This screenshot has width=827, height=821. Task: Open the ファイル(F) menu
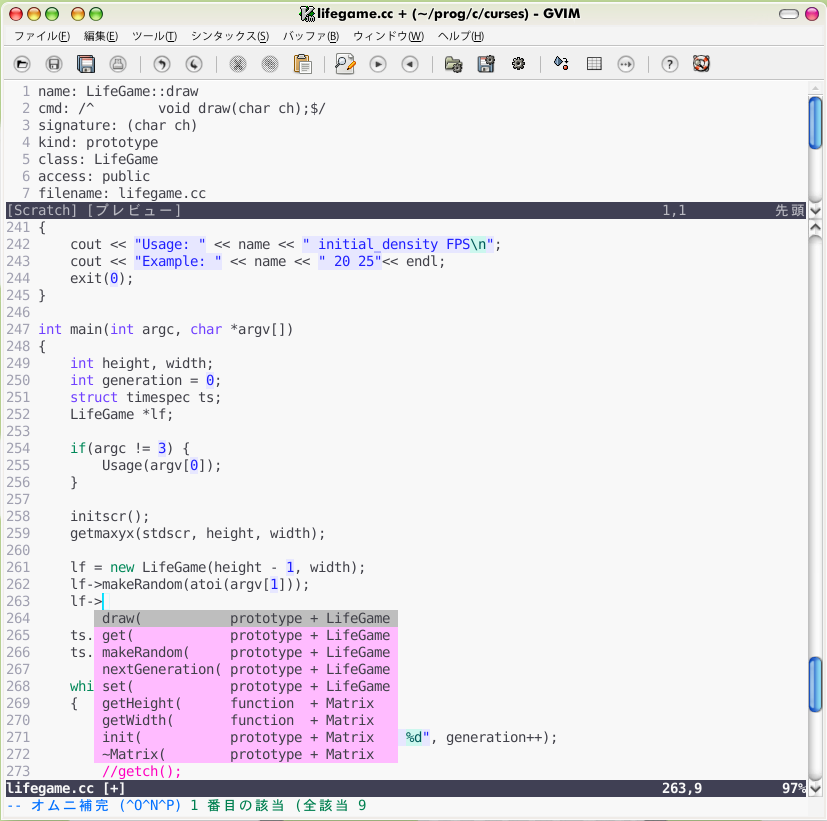click(x=42, y=36)
